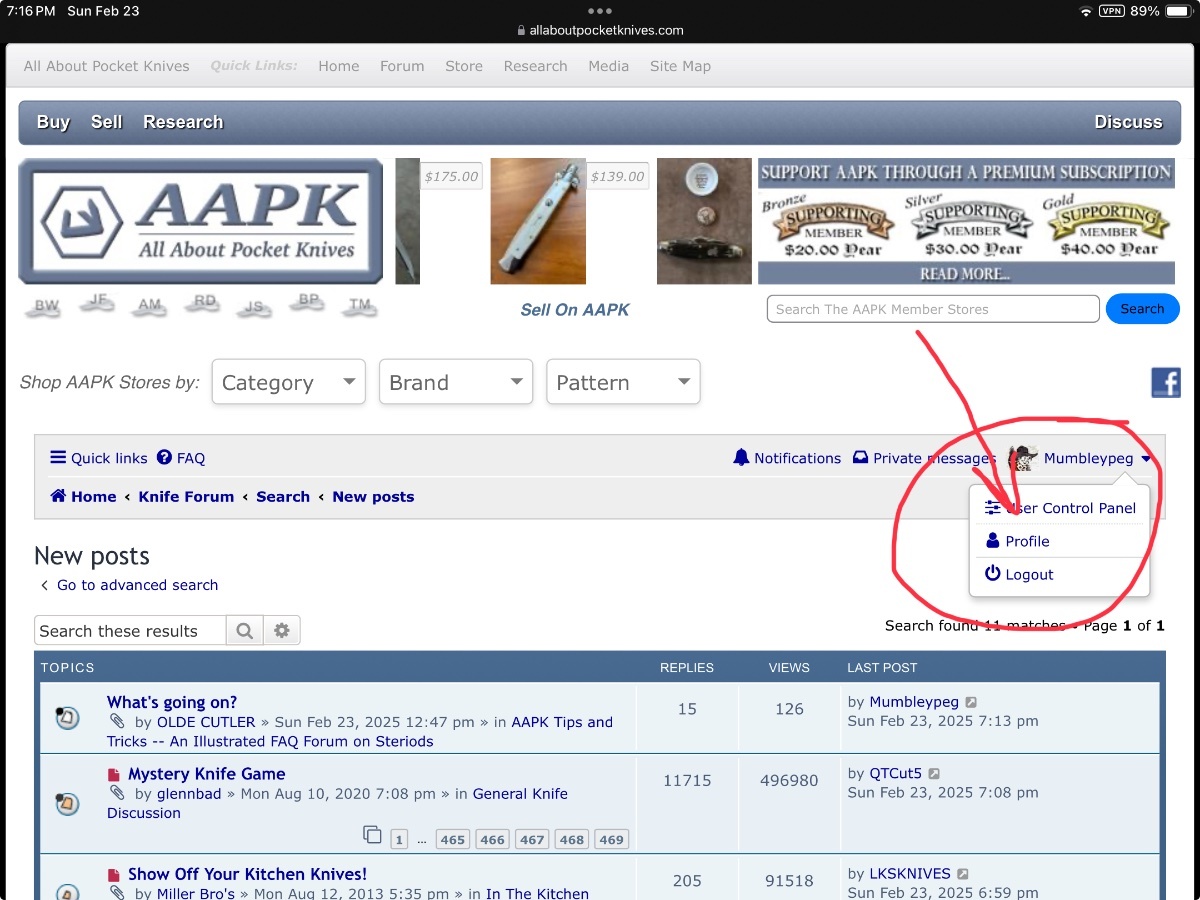Click the JS store badge
The width and height of the screenshot is (1200, 900).
(255, 307)
